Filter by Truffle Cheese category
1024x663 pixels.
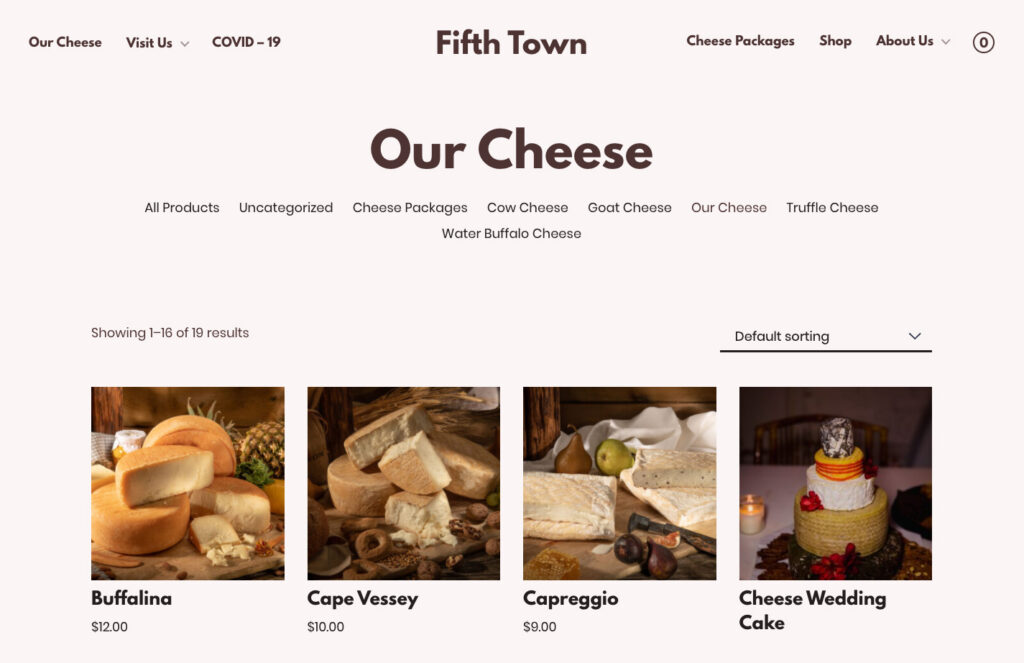coord(832,208)
